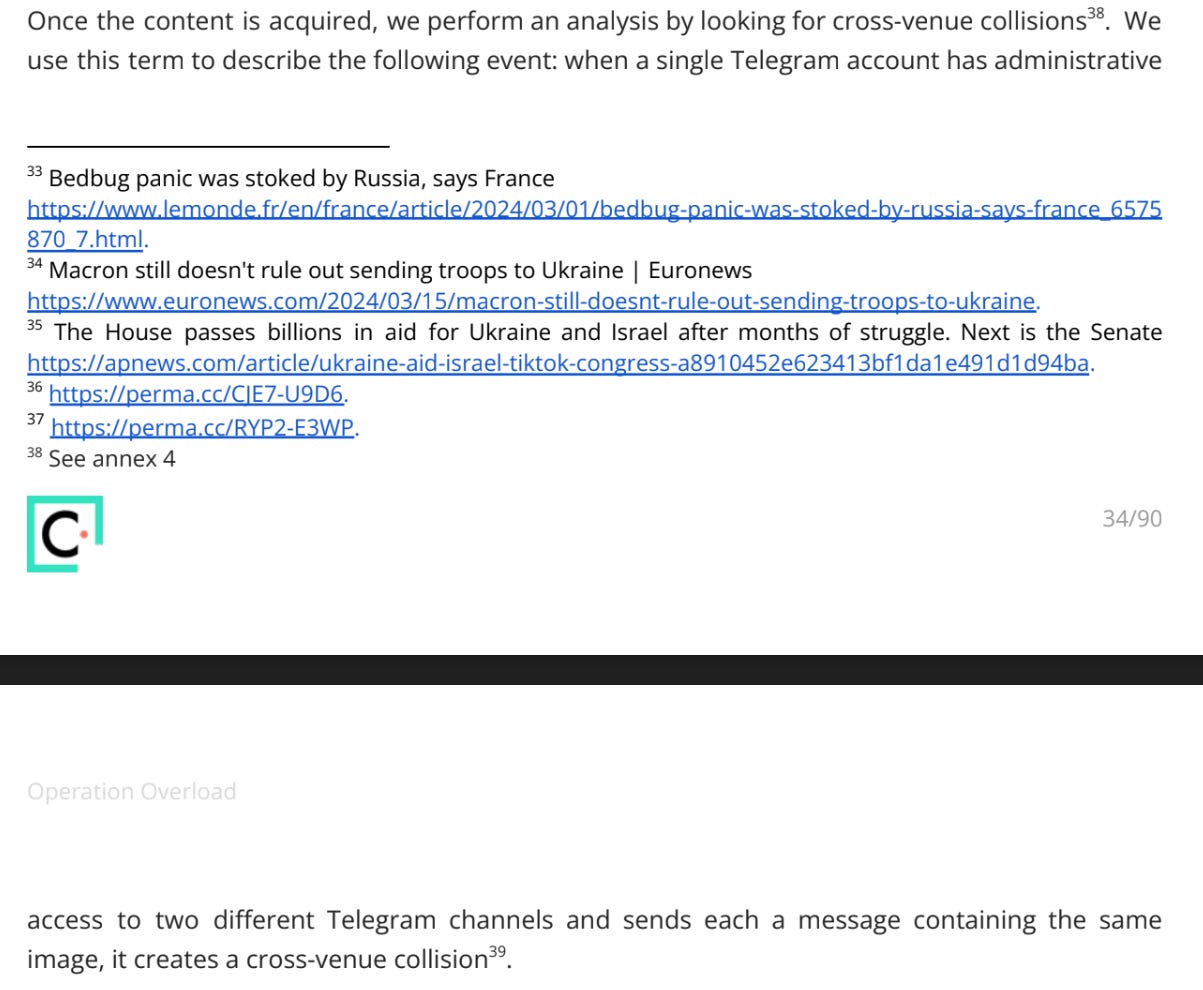
Task: Click the 'Bedbug panic was stoked' footnote title
Action: pos(301,179)
